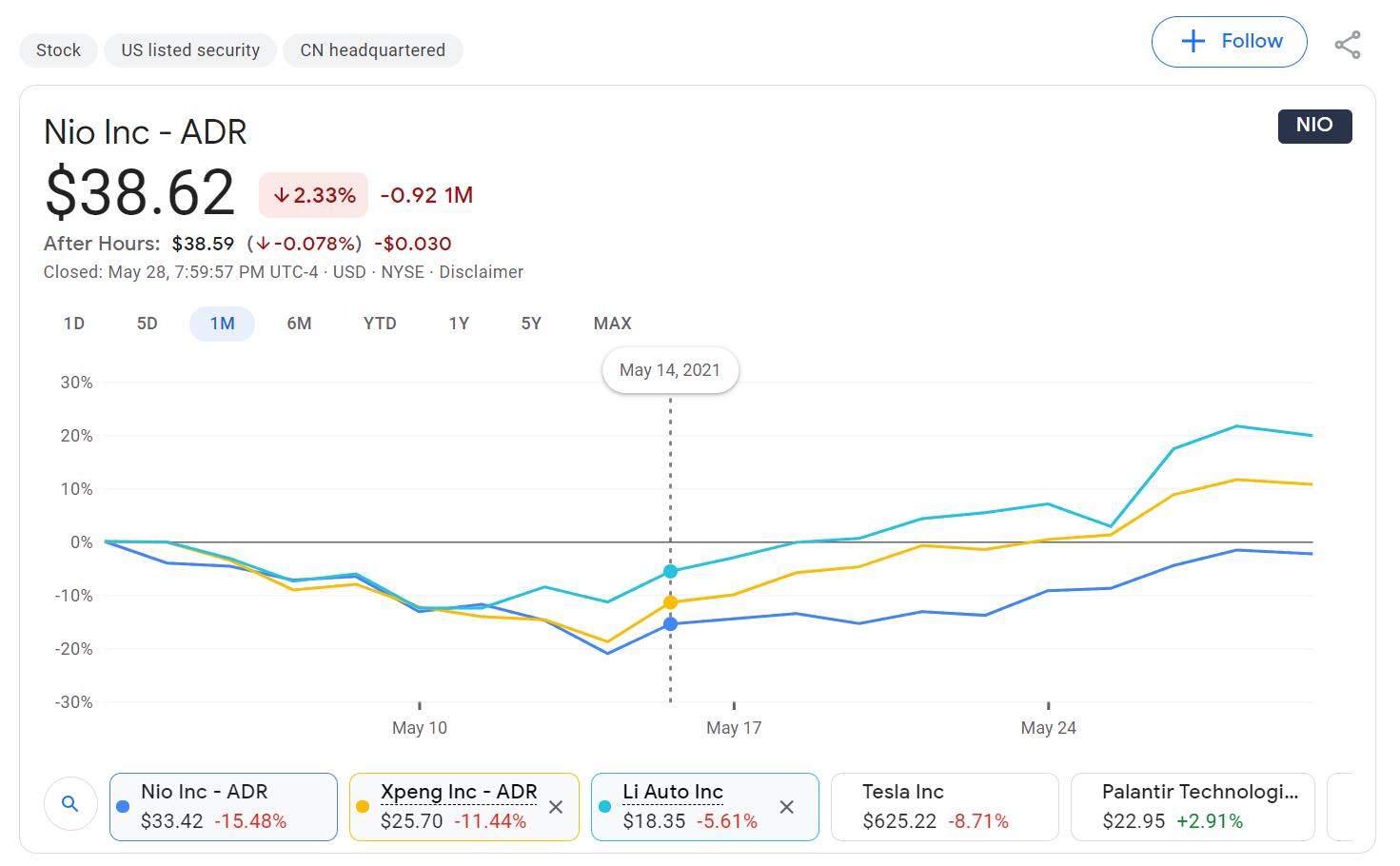
Task: Switch to the 6M time range
Action: pos(299,324)
